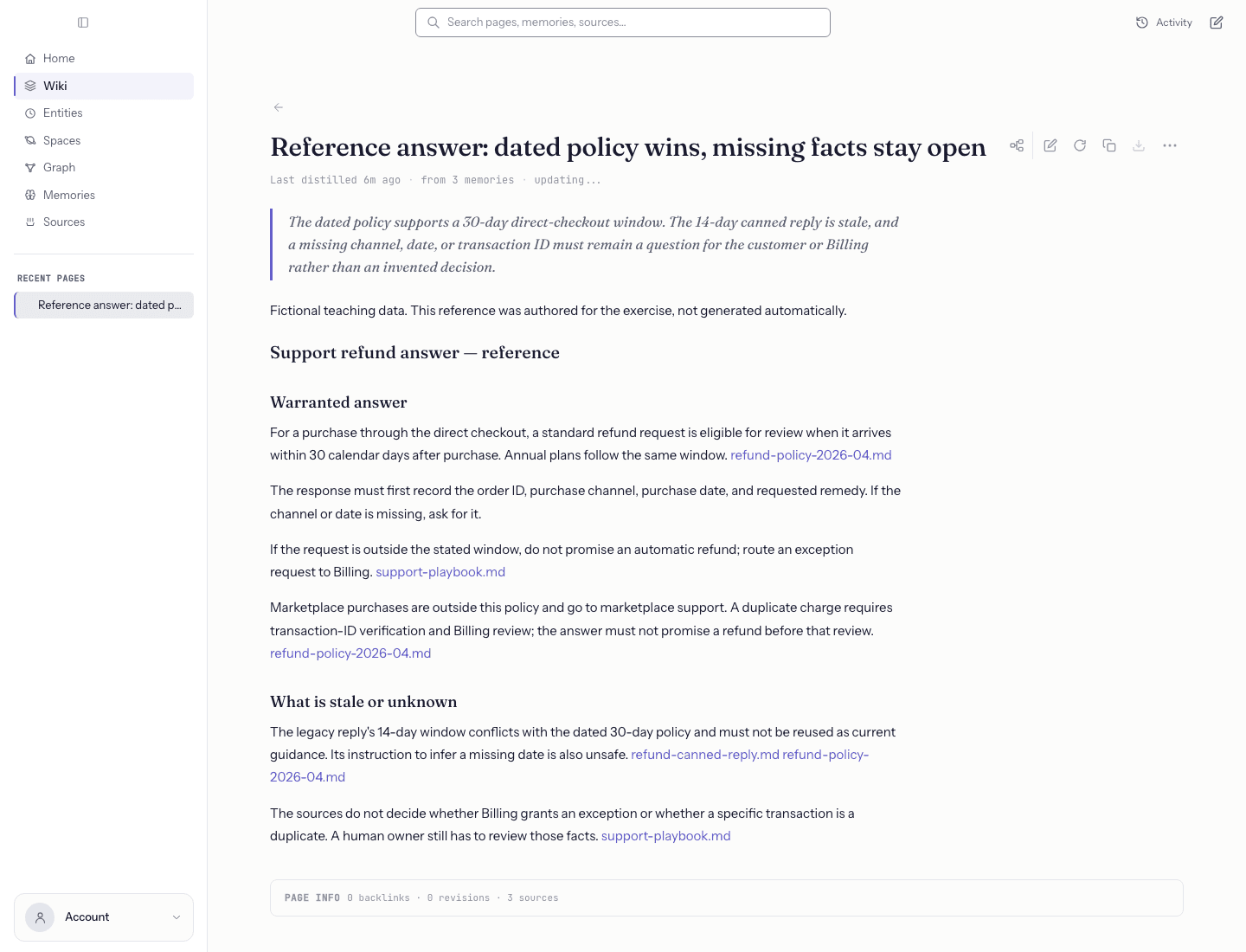Screen dimensions: 1246x952
Task: Click the 'PAGE INFO' label
Action: 312,898
